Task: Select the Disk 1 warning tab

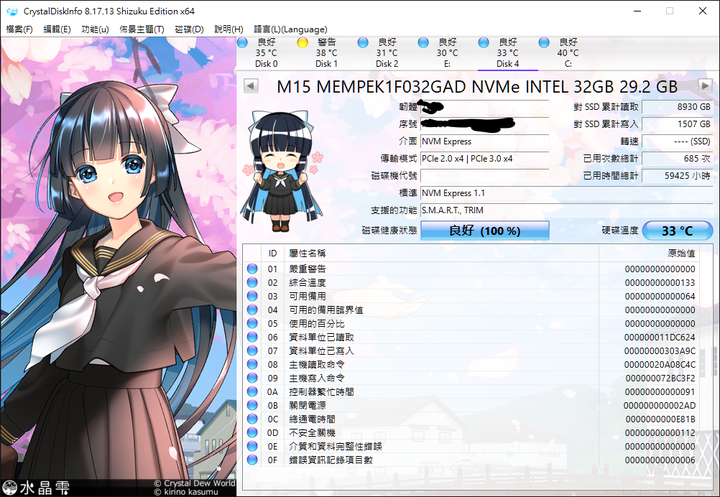Action: point(326,53)
